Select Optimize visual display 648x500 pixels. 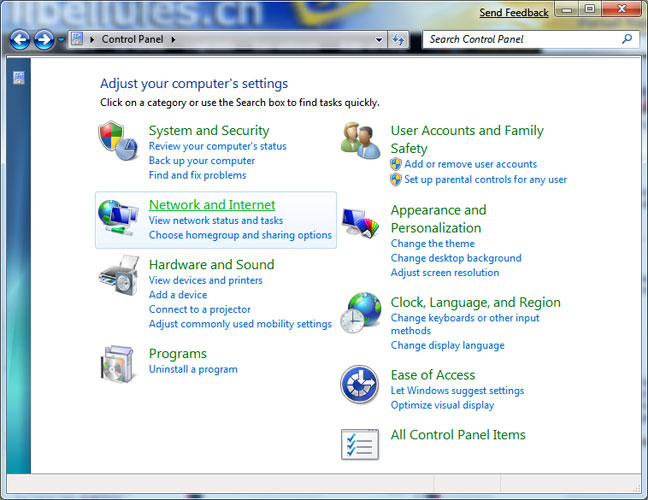tap(442, 405)
